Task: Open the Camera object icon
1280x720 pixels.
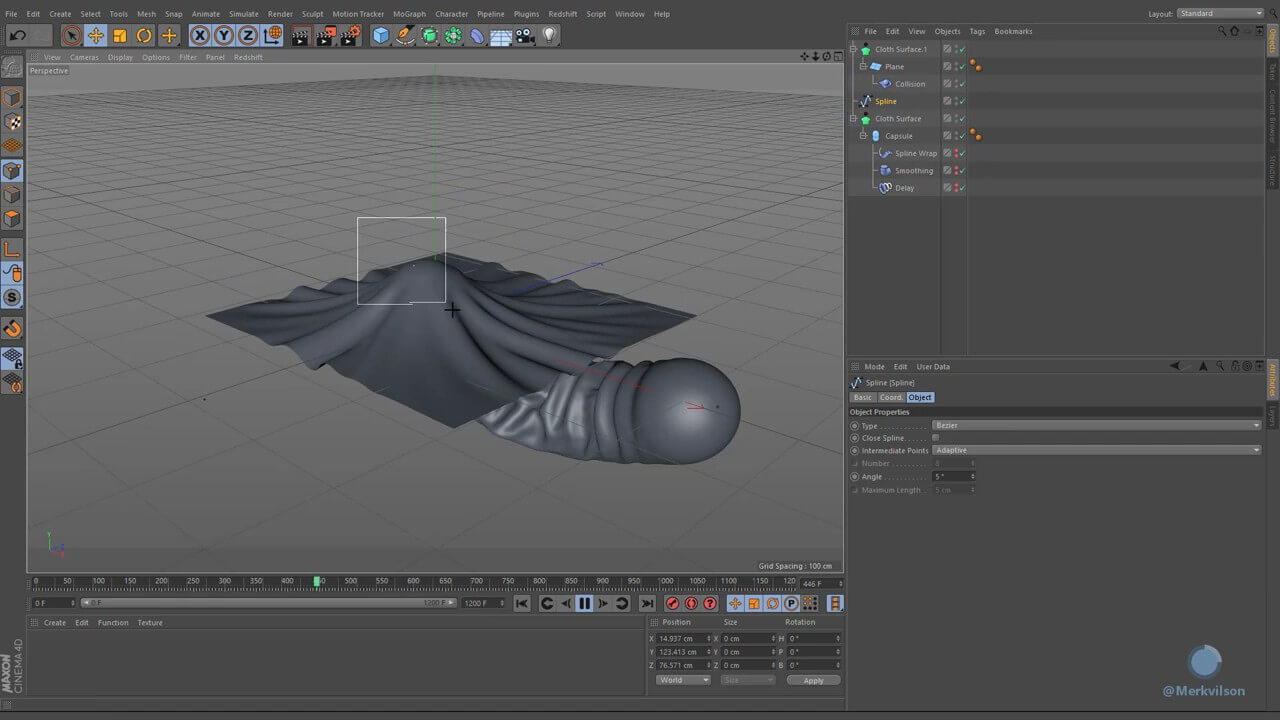Action: pyautogui.click(x=525, y=36)
